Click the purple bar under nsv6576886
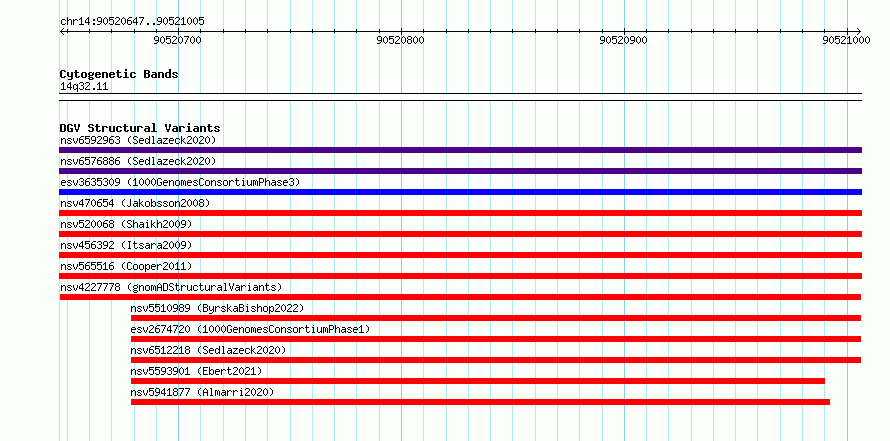 [x=460, y=171]
